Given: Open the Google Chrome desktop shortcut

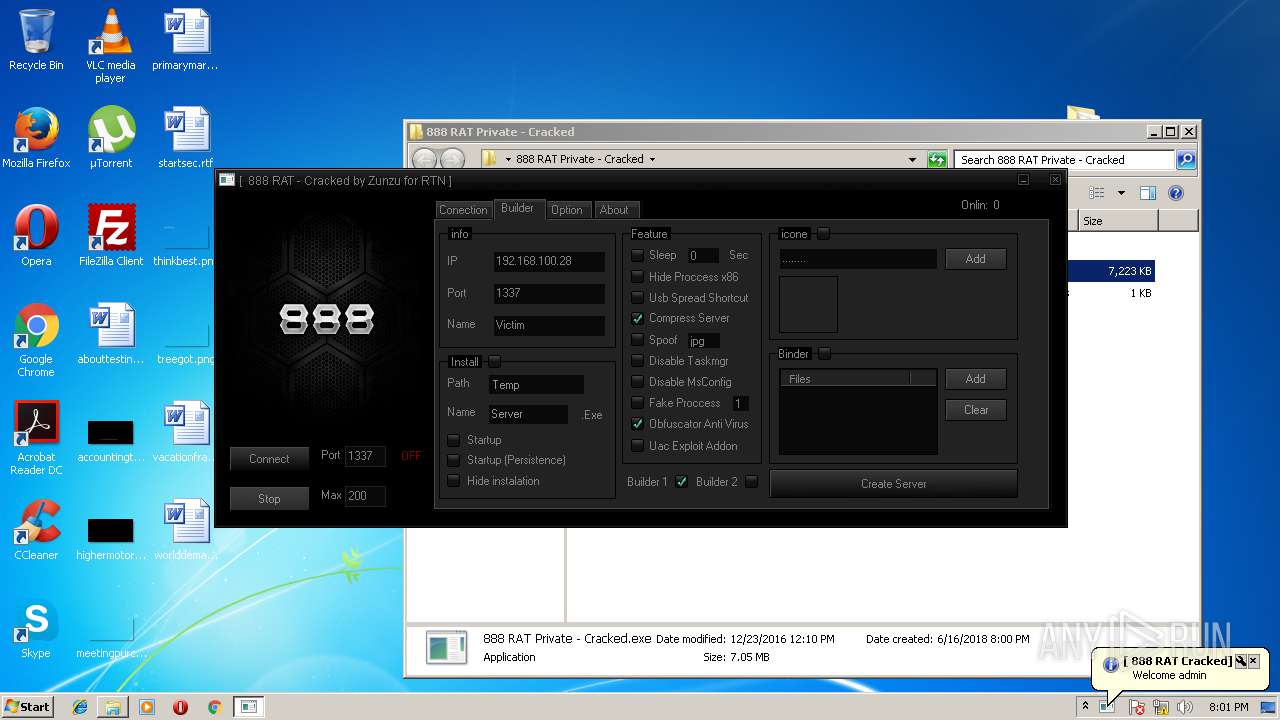Looking at the screenshot, I should (36, 340).
